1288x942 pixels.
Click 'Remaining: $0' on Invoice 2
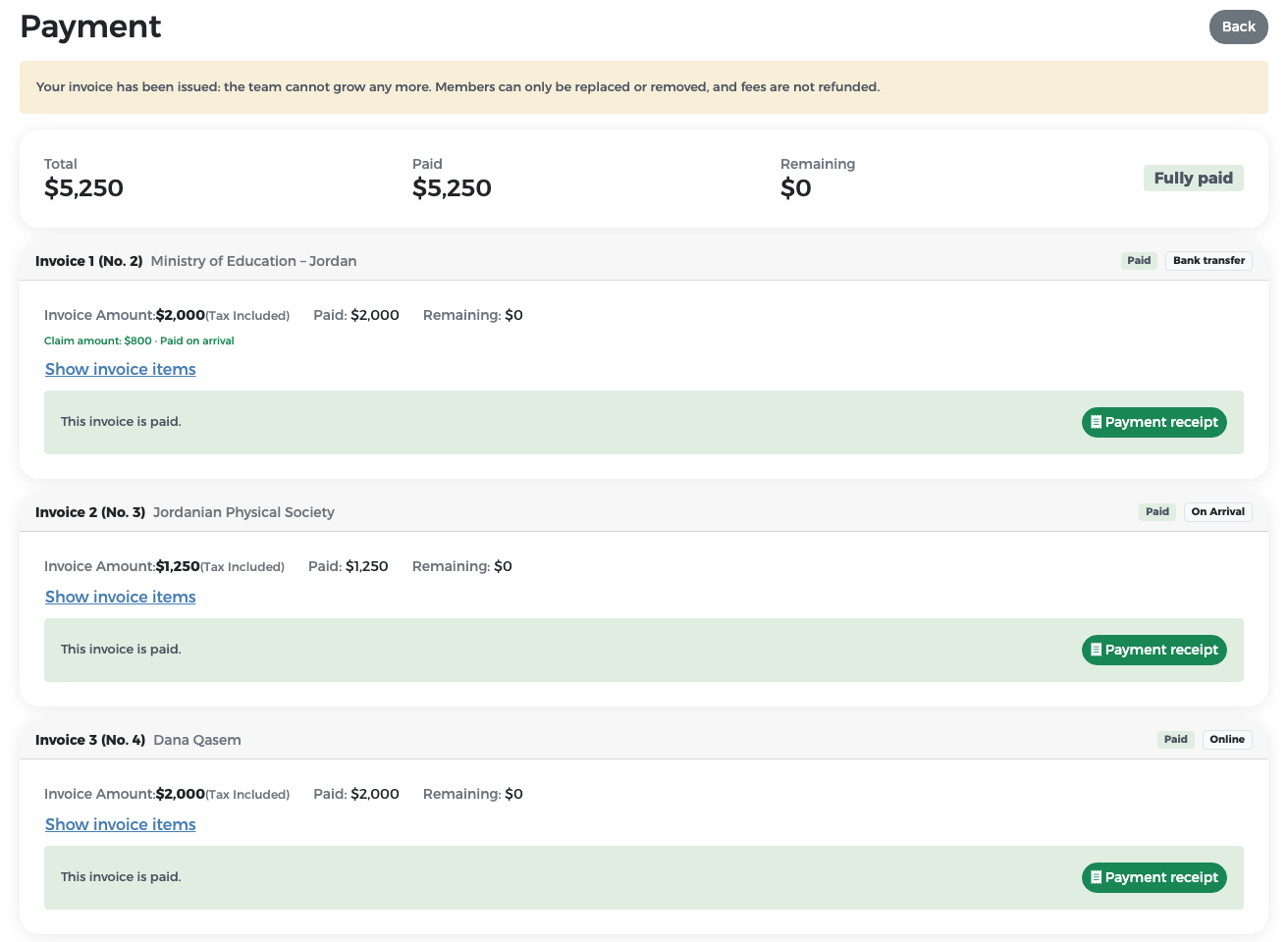(x=462, y=566)
